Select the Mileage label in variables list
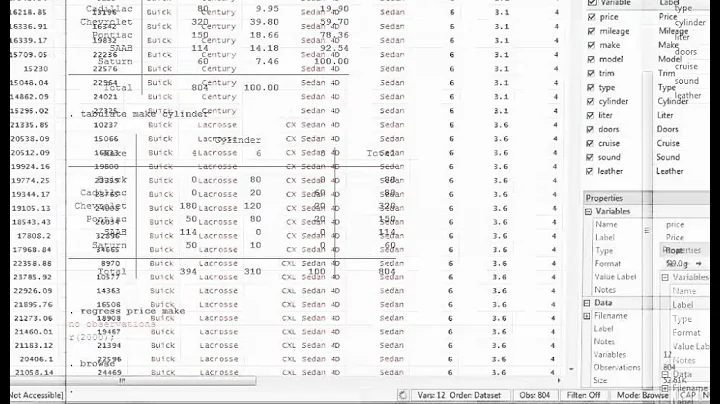 [673, 31]
